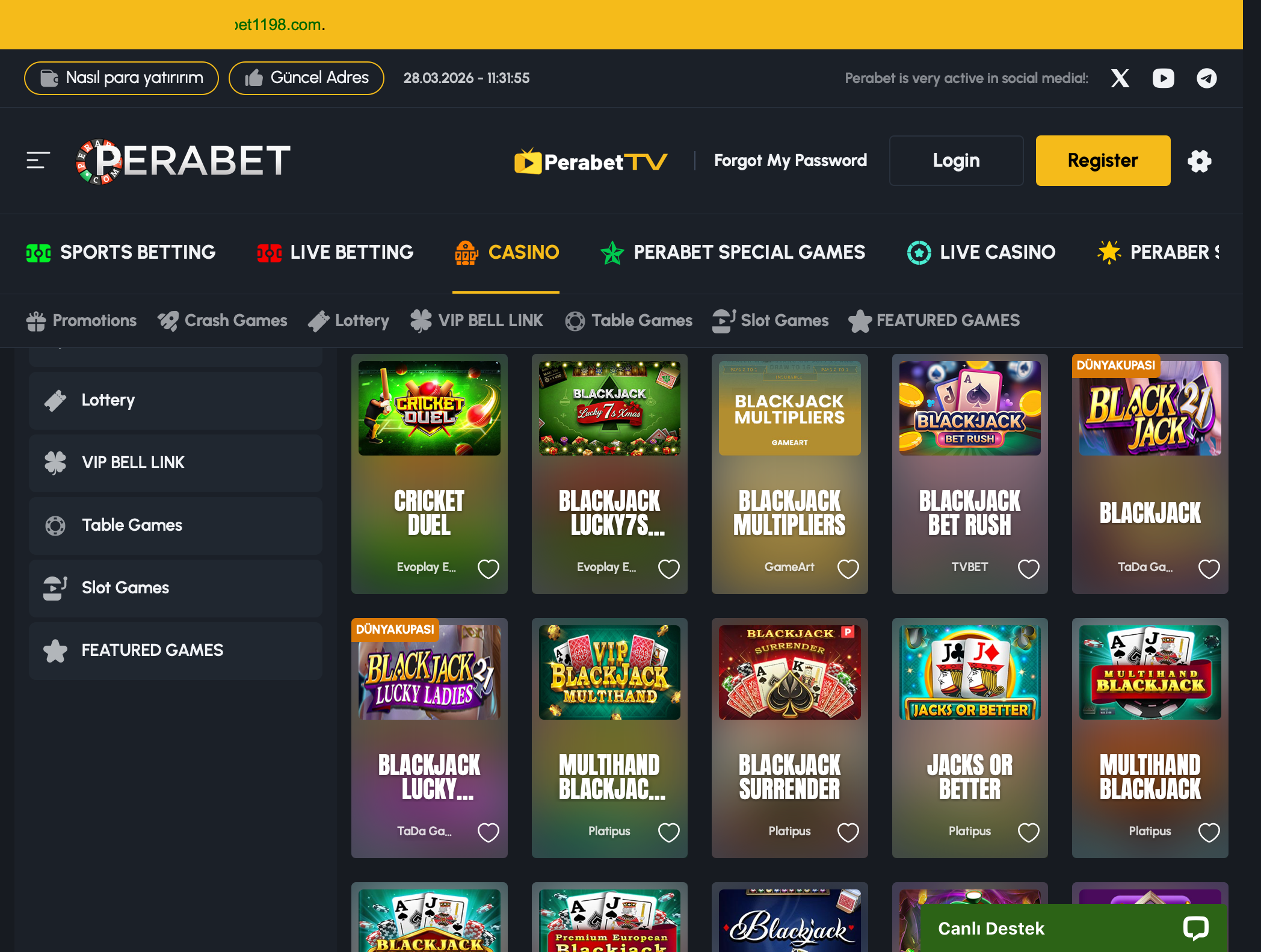1261x952 pixels.
Task: Open the X (Twitter) social media icon
Action: click(x=1120, y=78)
